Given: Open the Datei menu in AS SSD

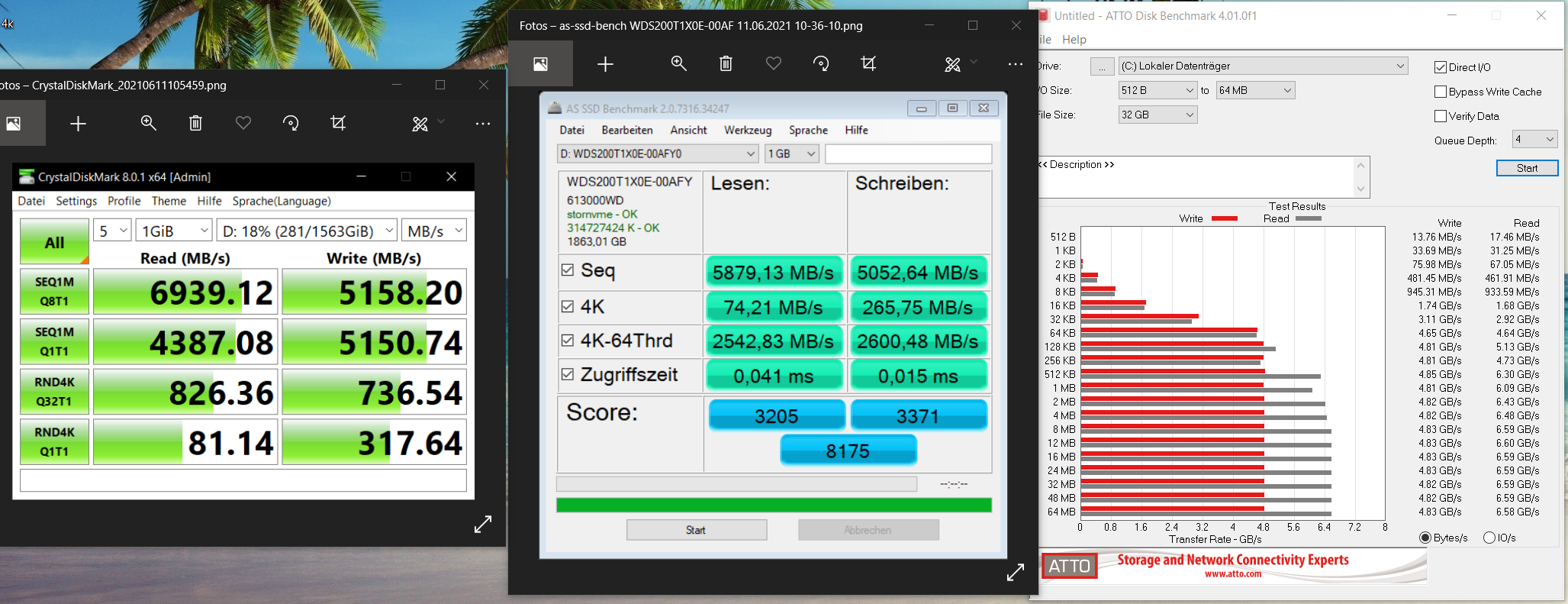Looking at the screenshot, I should 572,130.
